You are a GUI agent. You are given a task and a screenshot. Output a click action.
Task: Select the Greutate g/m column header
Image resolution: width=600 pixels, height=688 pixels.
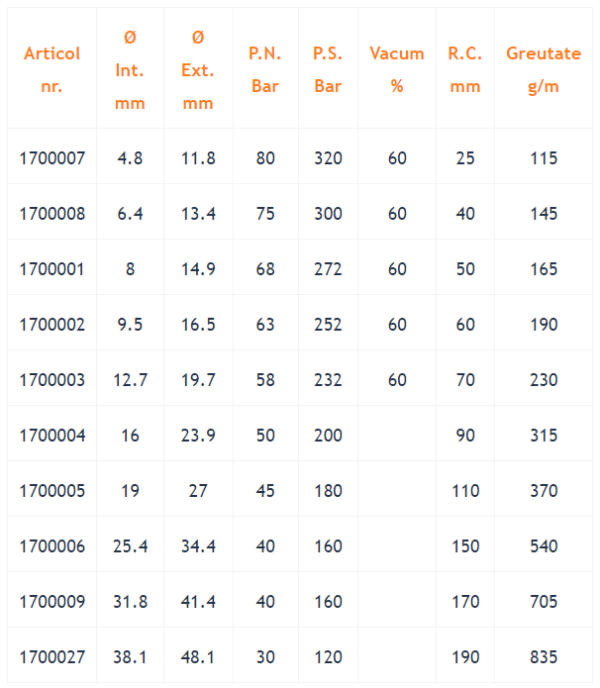pyautogui.click(x=543, y=70)
